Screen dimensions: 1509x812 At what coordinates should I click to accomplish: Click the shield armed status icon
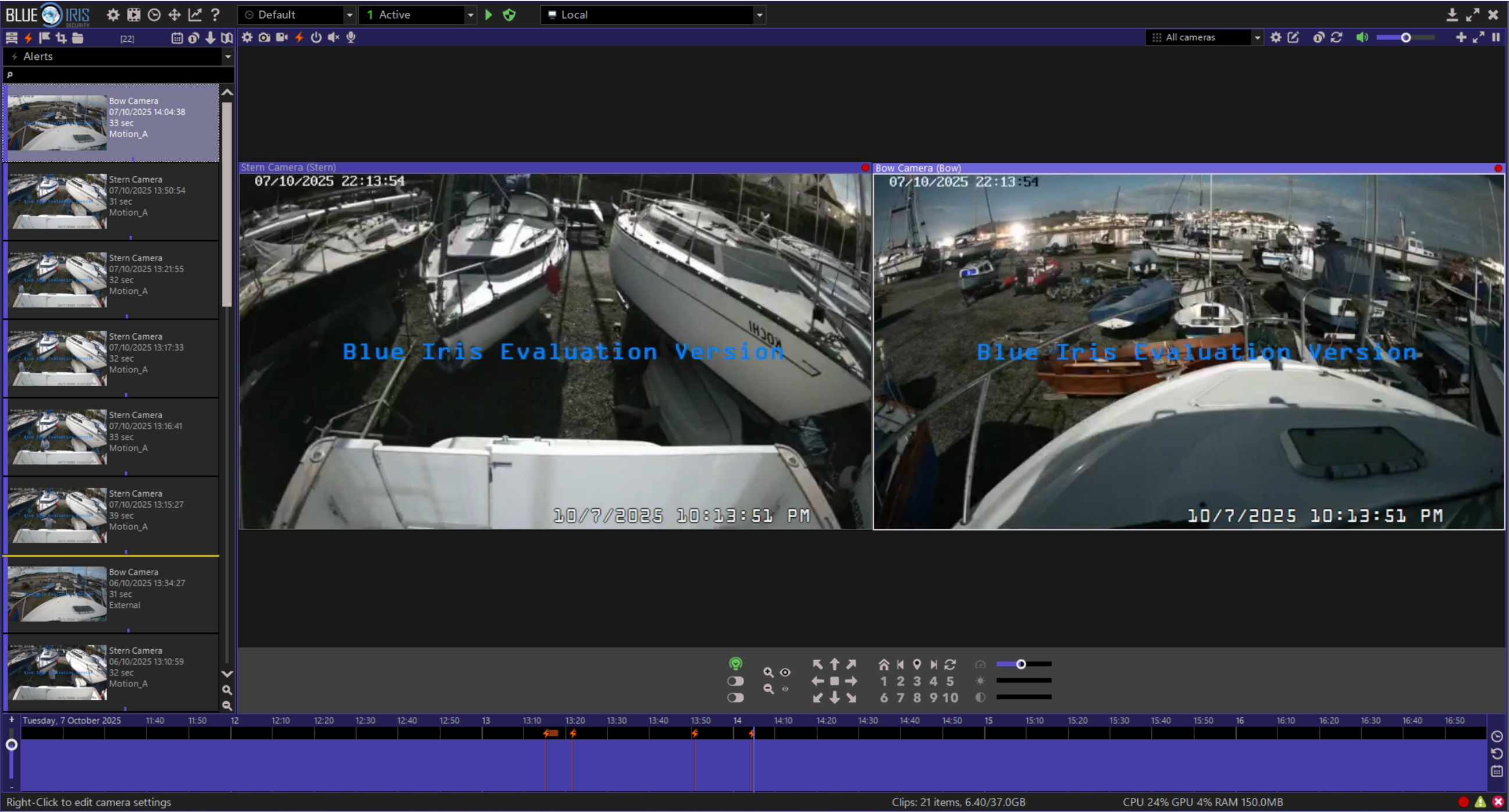point(509,15)
